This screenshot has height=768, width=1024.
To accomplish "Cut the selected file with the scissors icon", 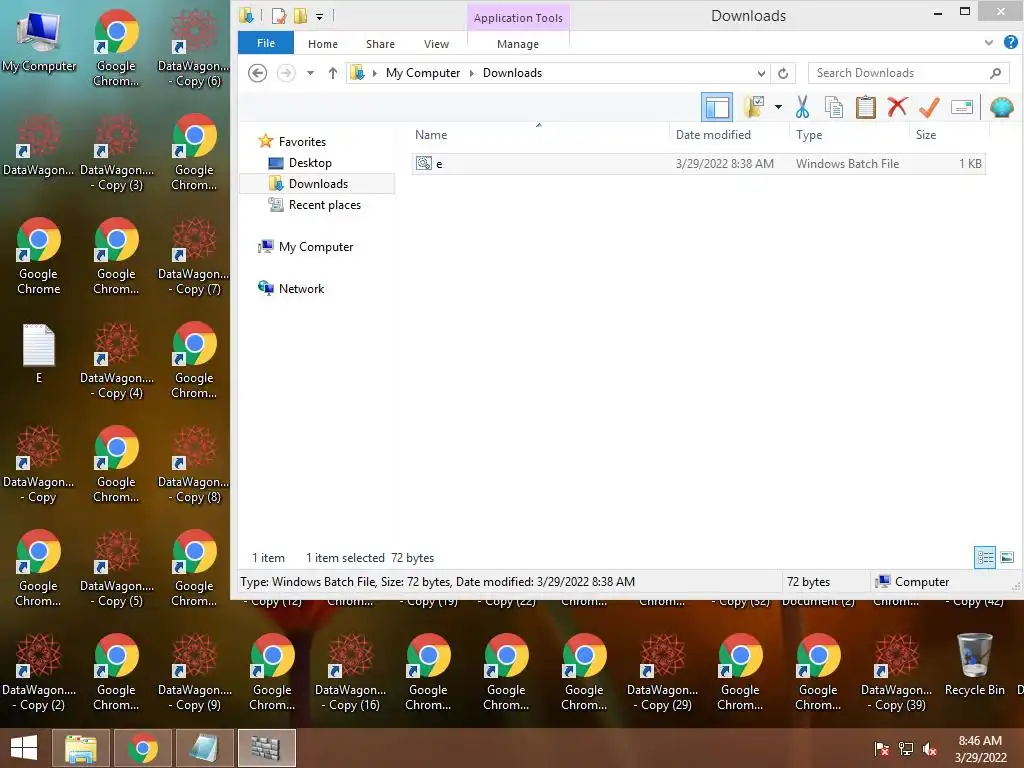I will point(802,107).
